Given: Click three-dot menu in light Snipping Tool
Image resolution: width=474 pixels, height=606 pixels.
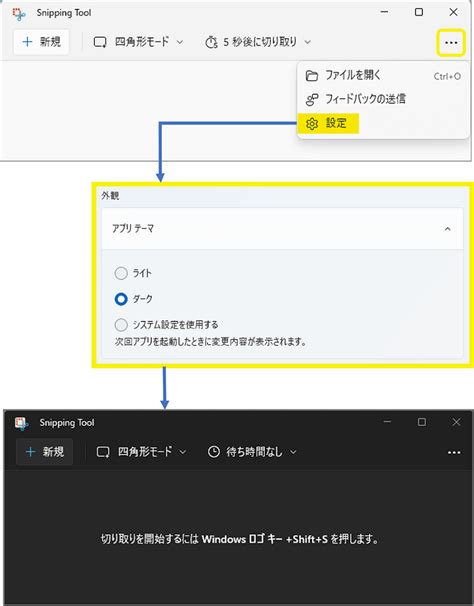Looking at the screenshot, I should (451, 43).
